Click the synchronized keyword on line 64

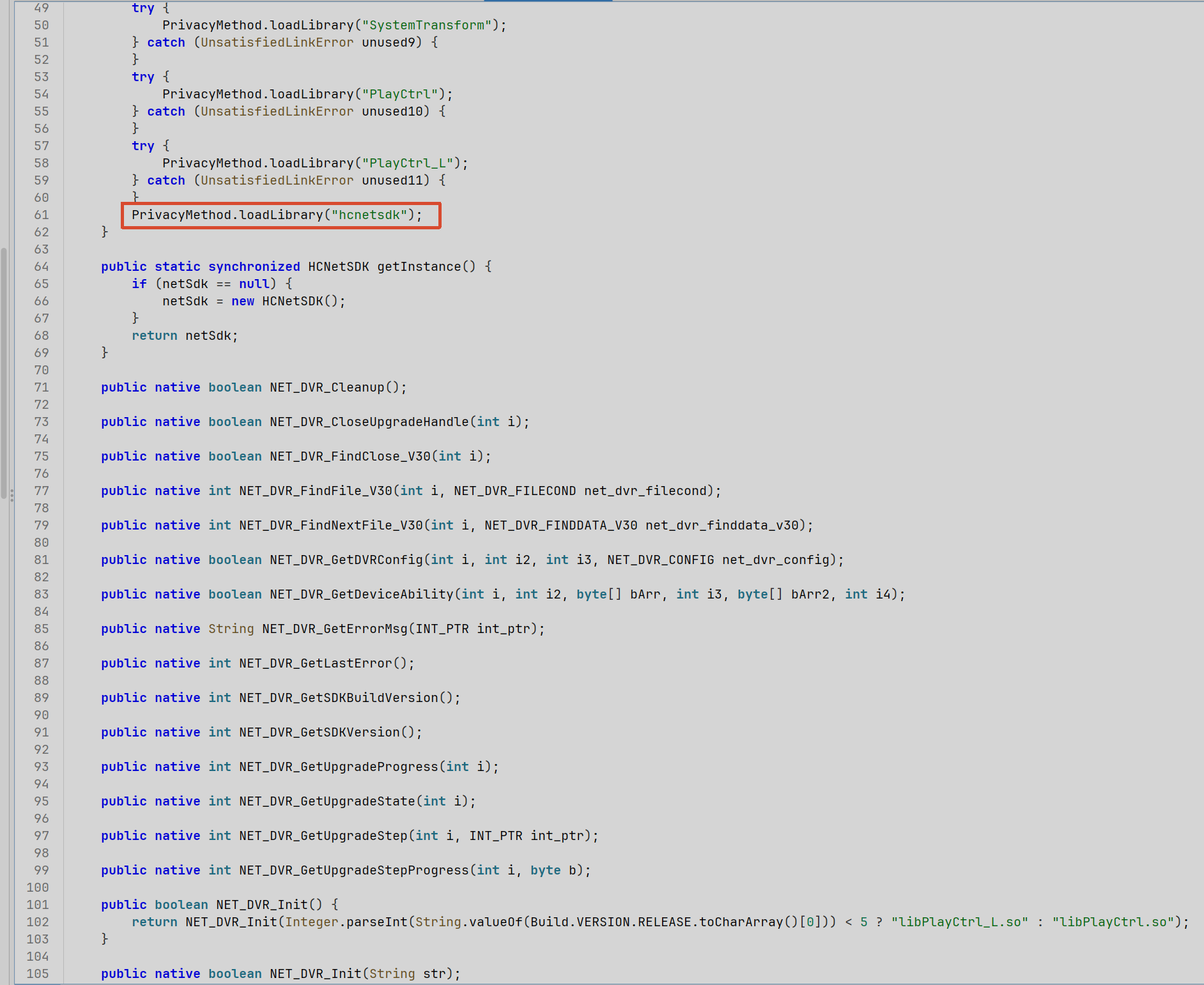(254, 266)
